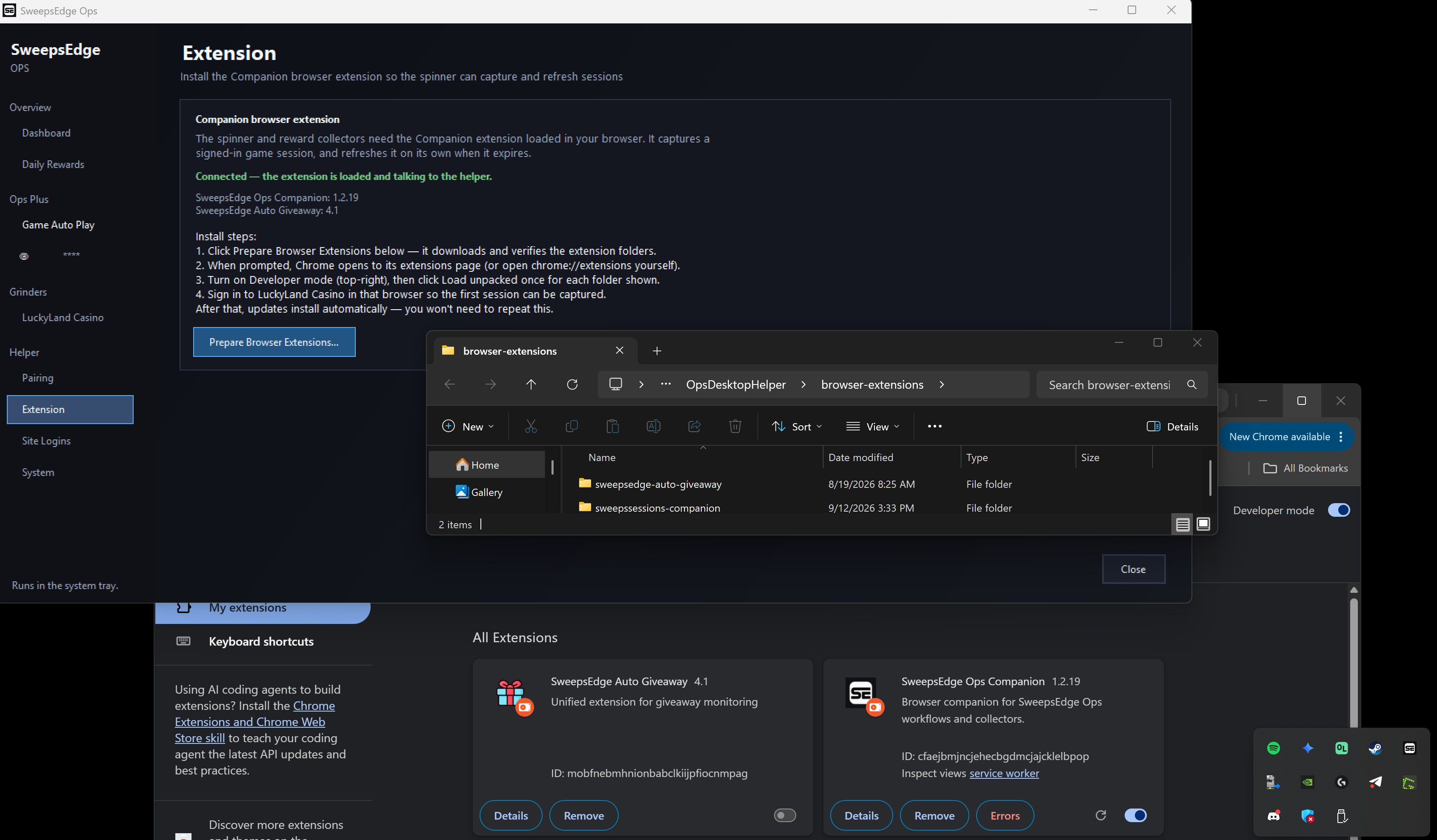
Task: Click the Share icon in Explorer toolbar
Action: click(694, 426)
